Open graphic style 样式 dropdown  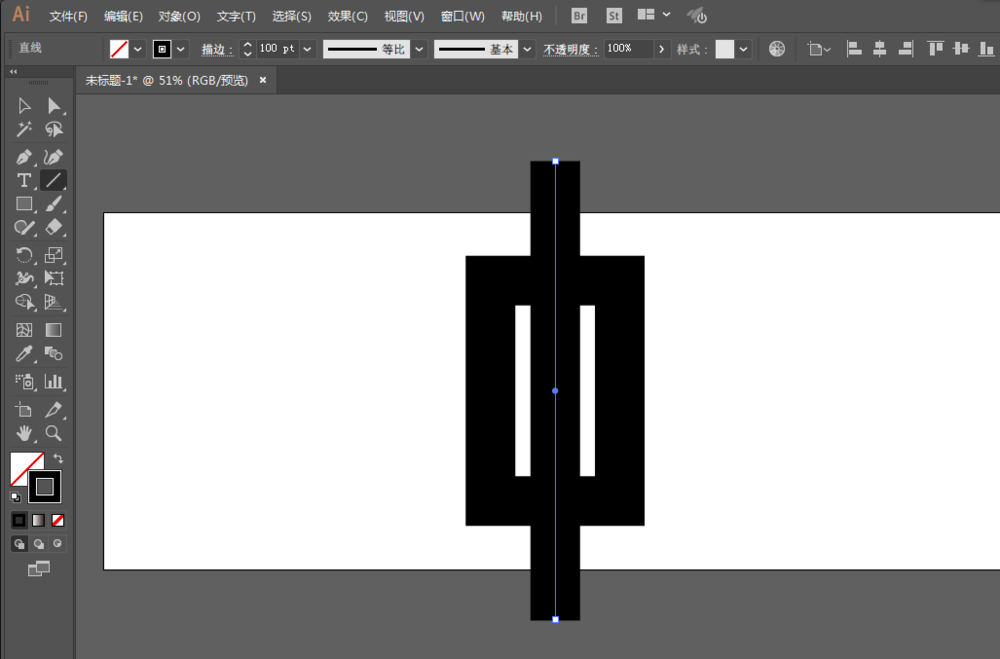[744, 49]
